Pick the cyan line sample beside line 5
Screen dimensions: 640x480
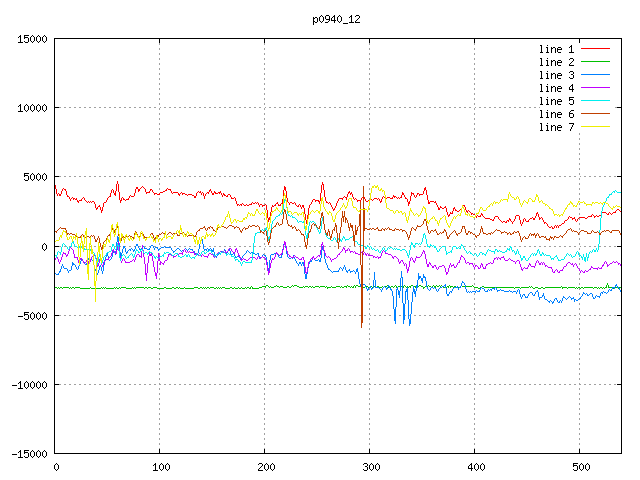(x=596, y=101)
